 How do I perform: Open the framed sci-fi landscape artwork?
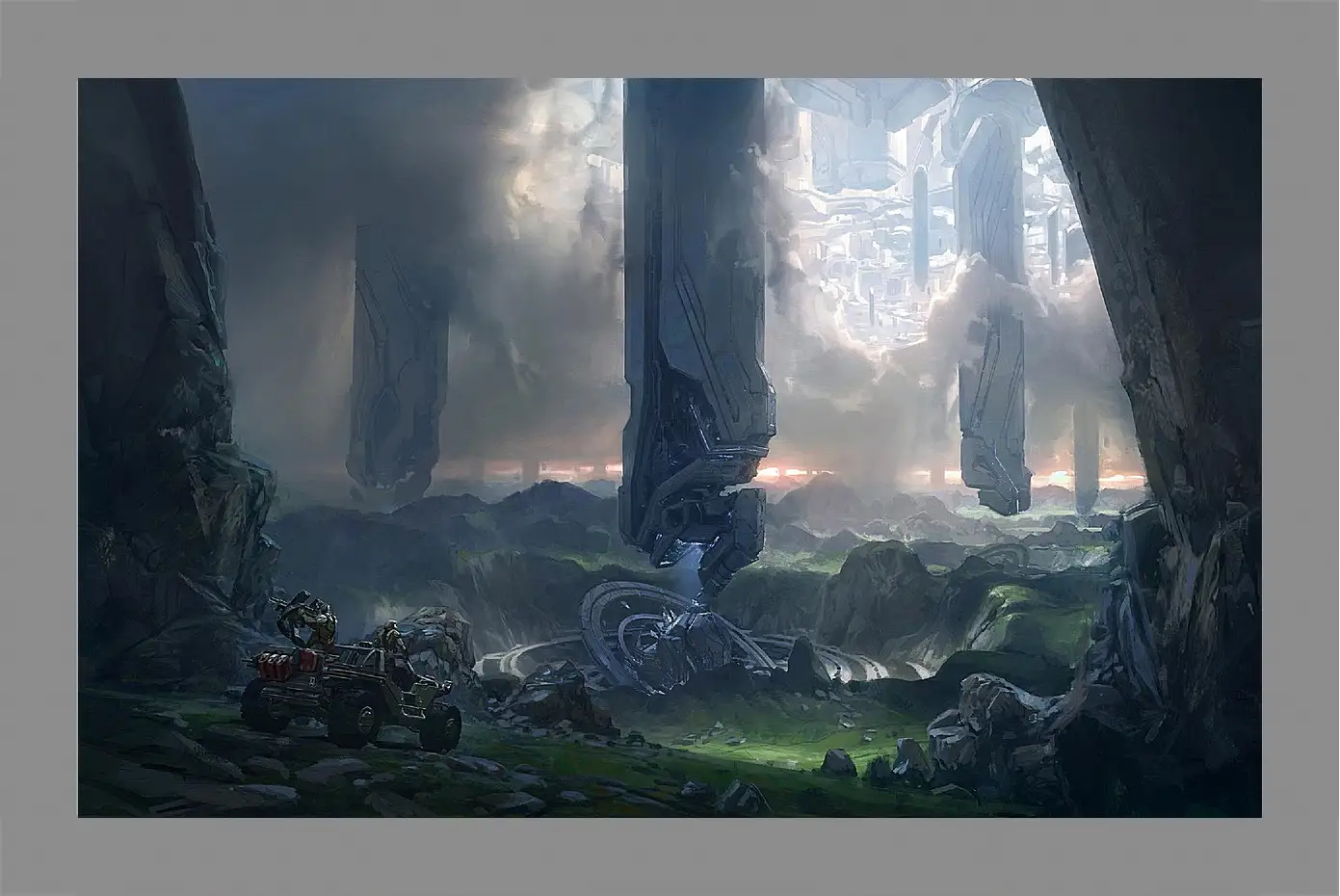click(670, 448)
